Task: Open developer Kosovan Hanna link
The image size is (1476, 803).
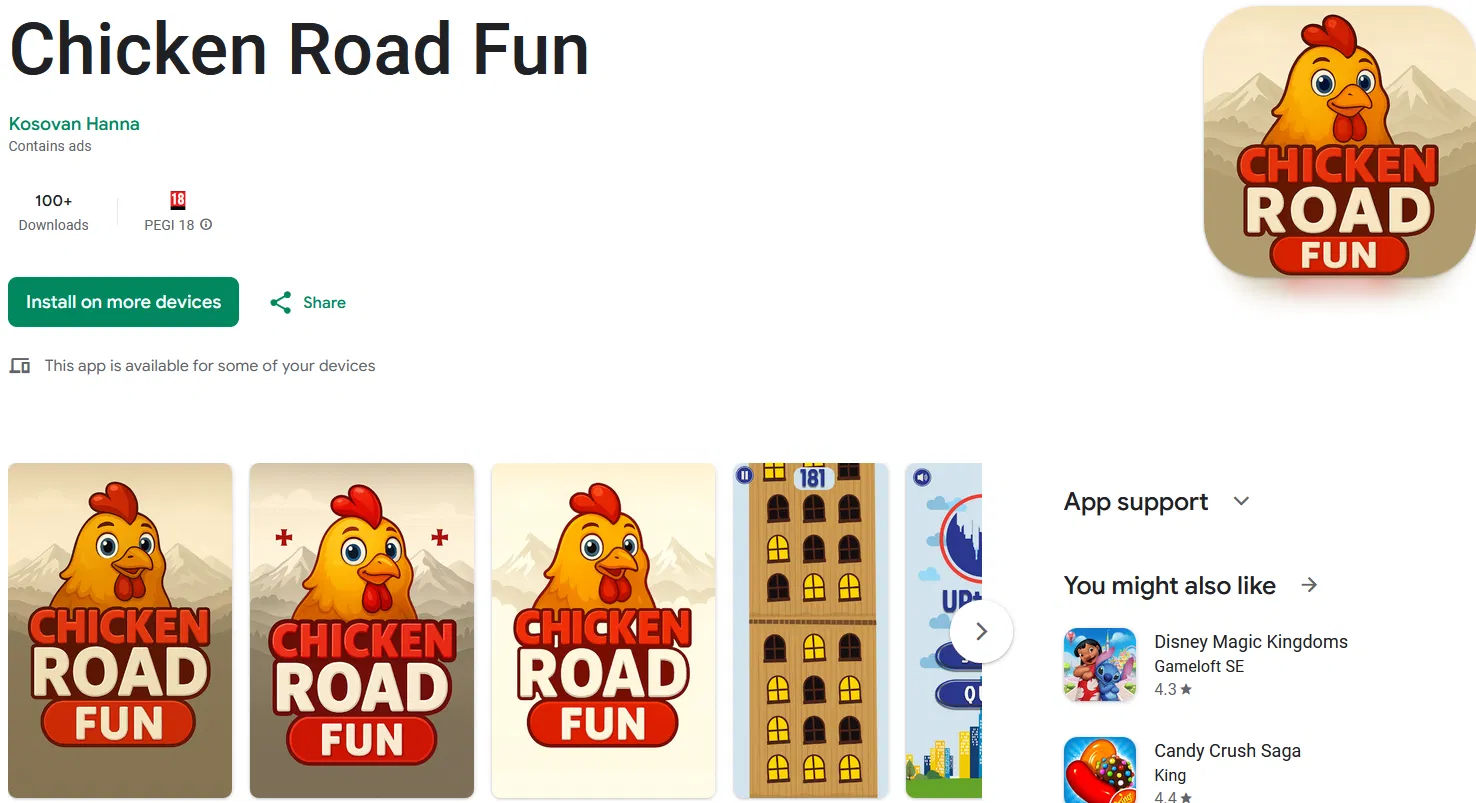Action: pos(74,124)
